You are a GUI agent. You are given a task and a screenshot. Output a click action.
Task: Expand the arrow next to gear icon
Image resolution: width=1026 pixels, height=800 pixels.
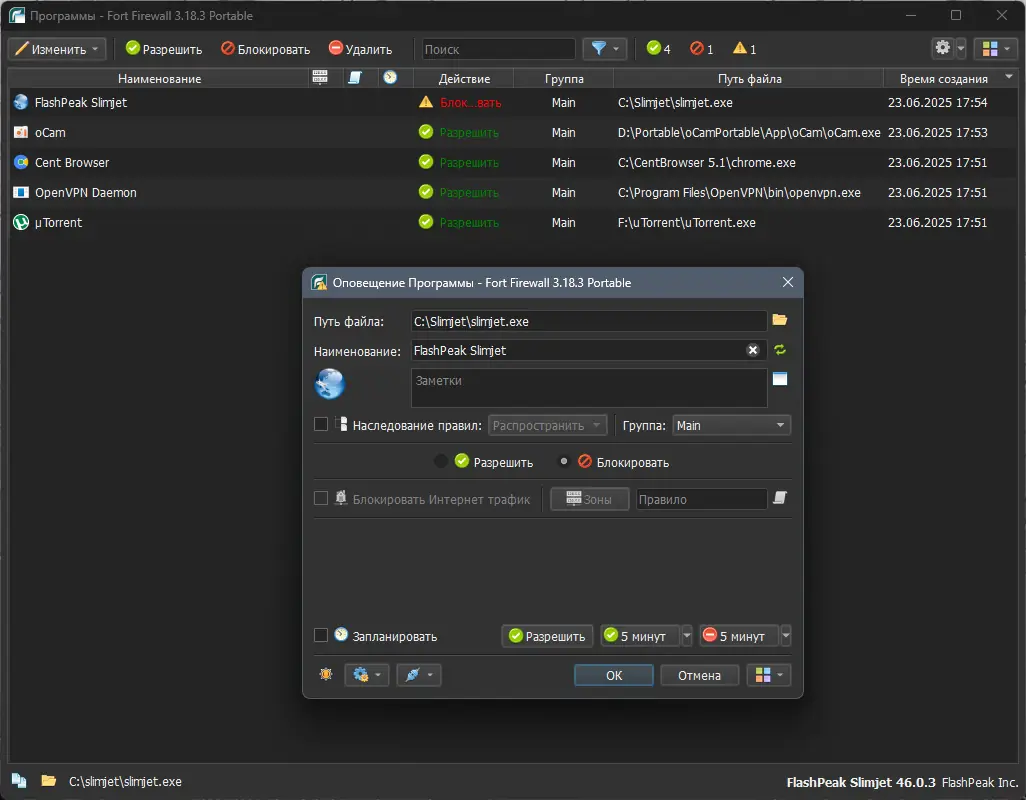click(961, 48)
